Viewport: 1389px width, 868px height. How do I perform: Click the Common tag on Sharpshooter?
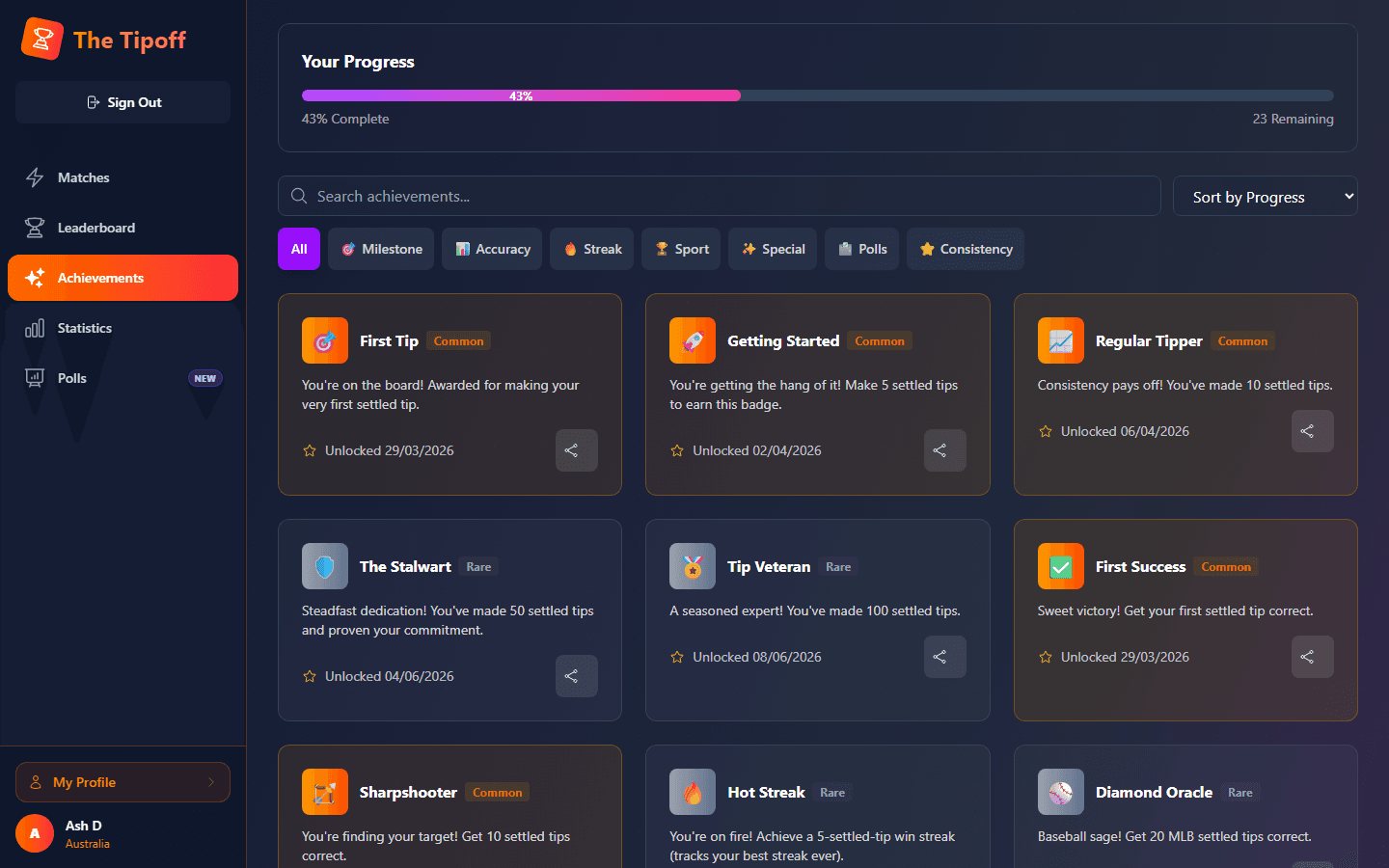[497, 793]
